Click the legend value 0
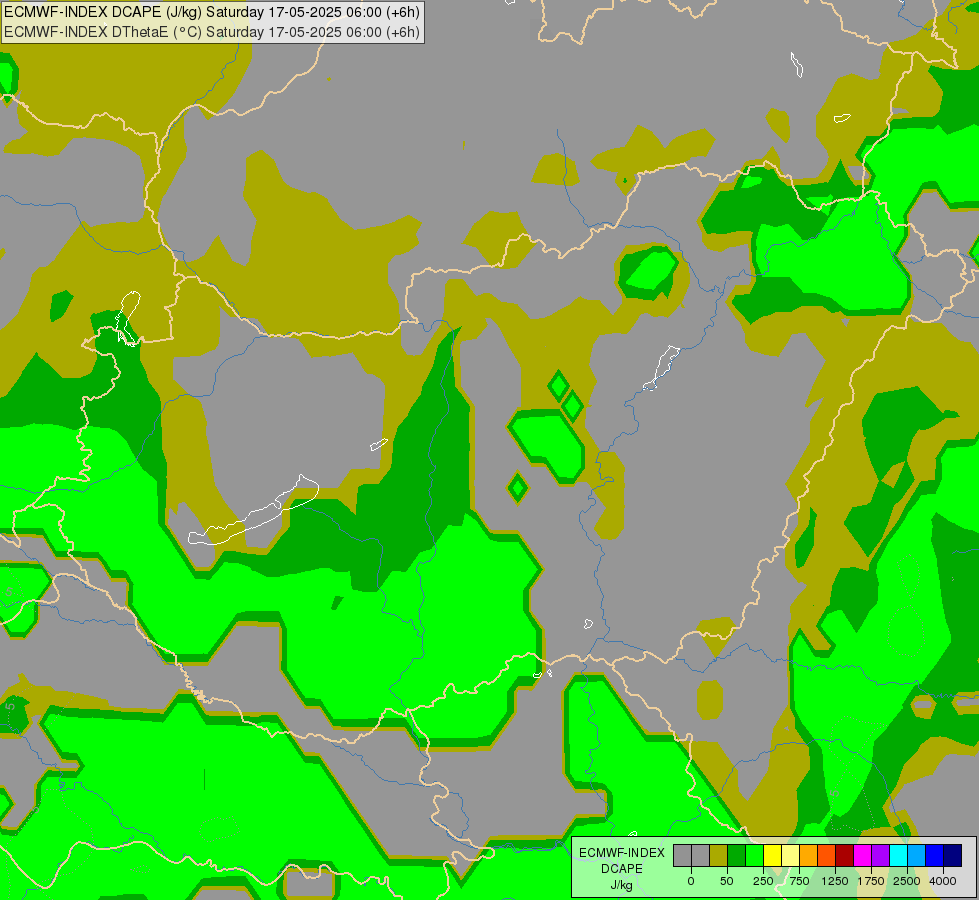 tap(691, 881)
